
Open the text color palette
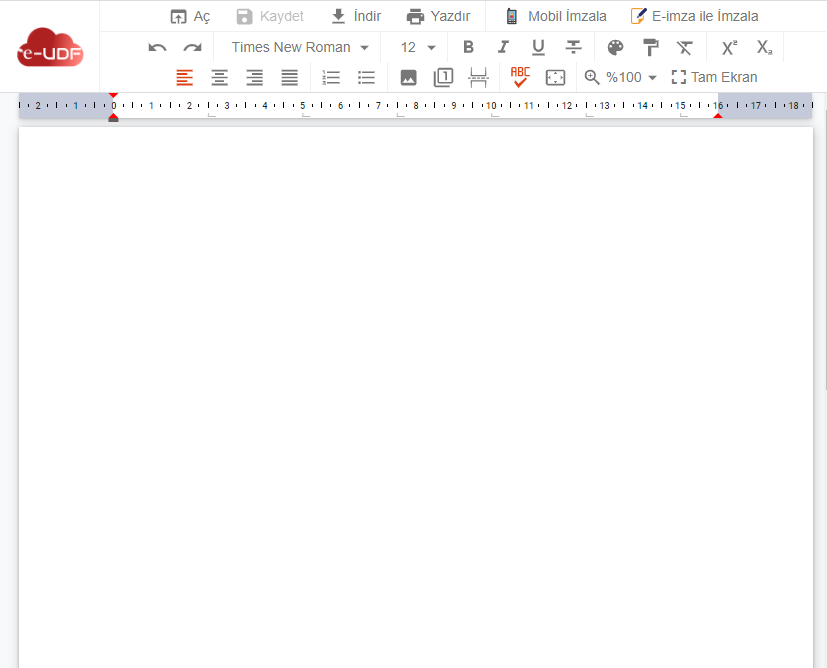[x=615, y=47]
